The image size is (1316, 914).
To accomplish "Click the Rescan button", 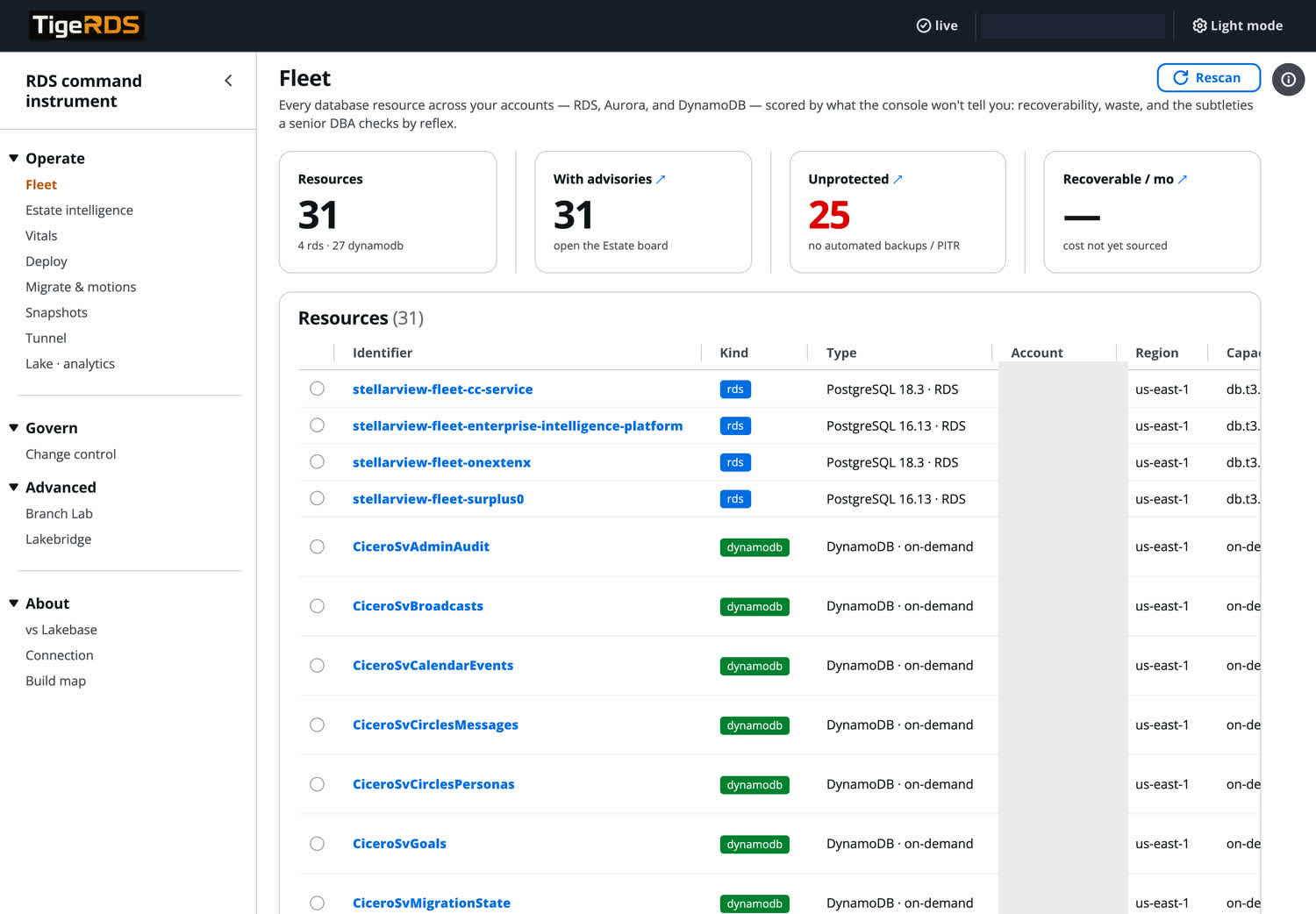I will pos(1208,78).
